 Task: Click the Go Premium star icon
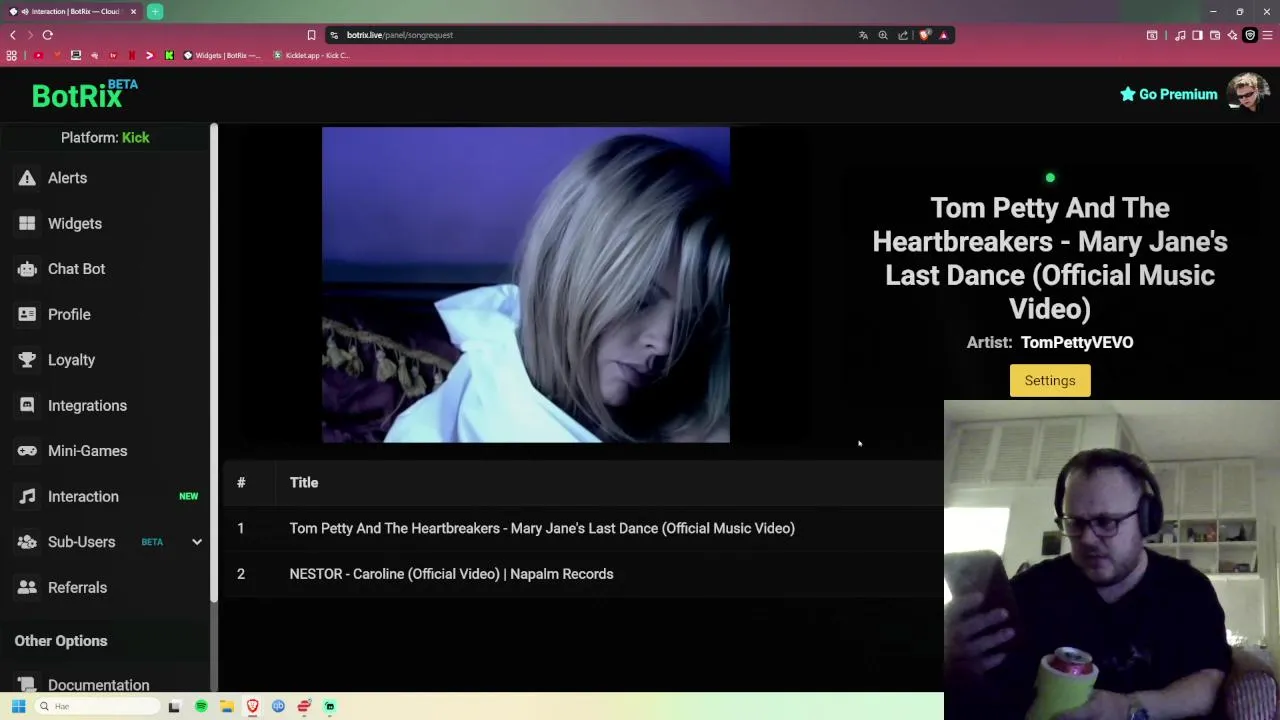coord(1128,94)
